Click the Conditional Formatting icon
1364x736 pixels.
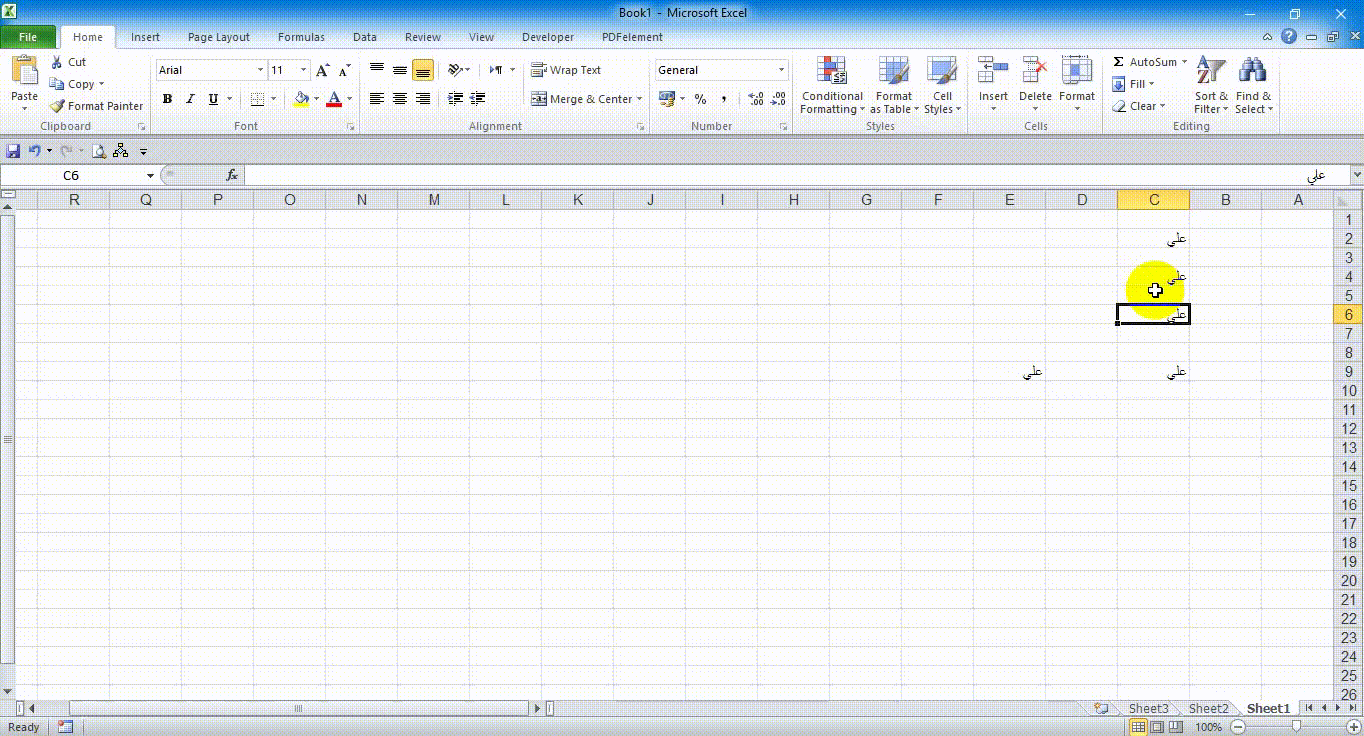[831, 70]
